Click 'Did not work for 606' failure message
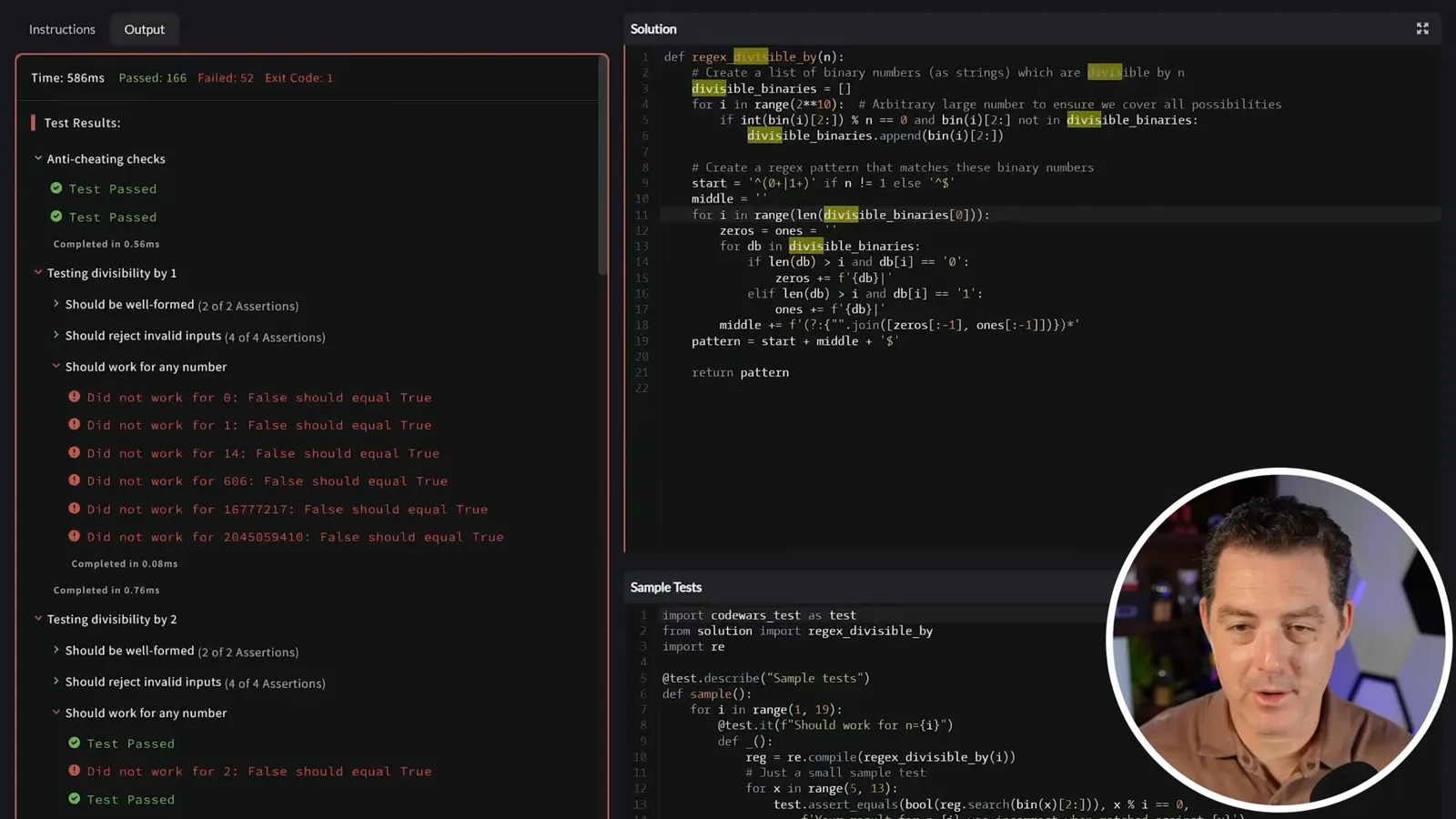 coord(268,481)
